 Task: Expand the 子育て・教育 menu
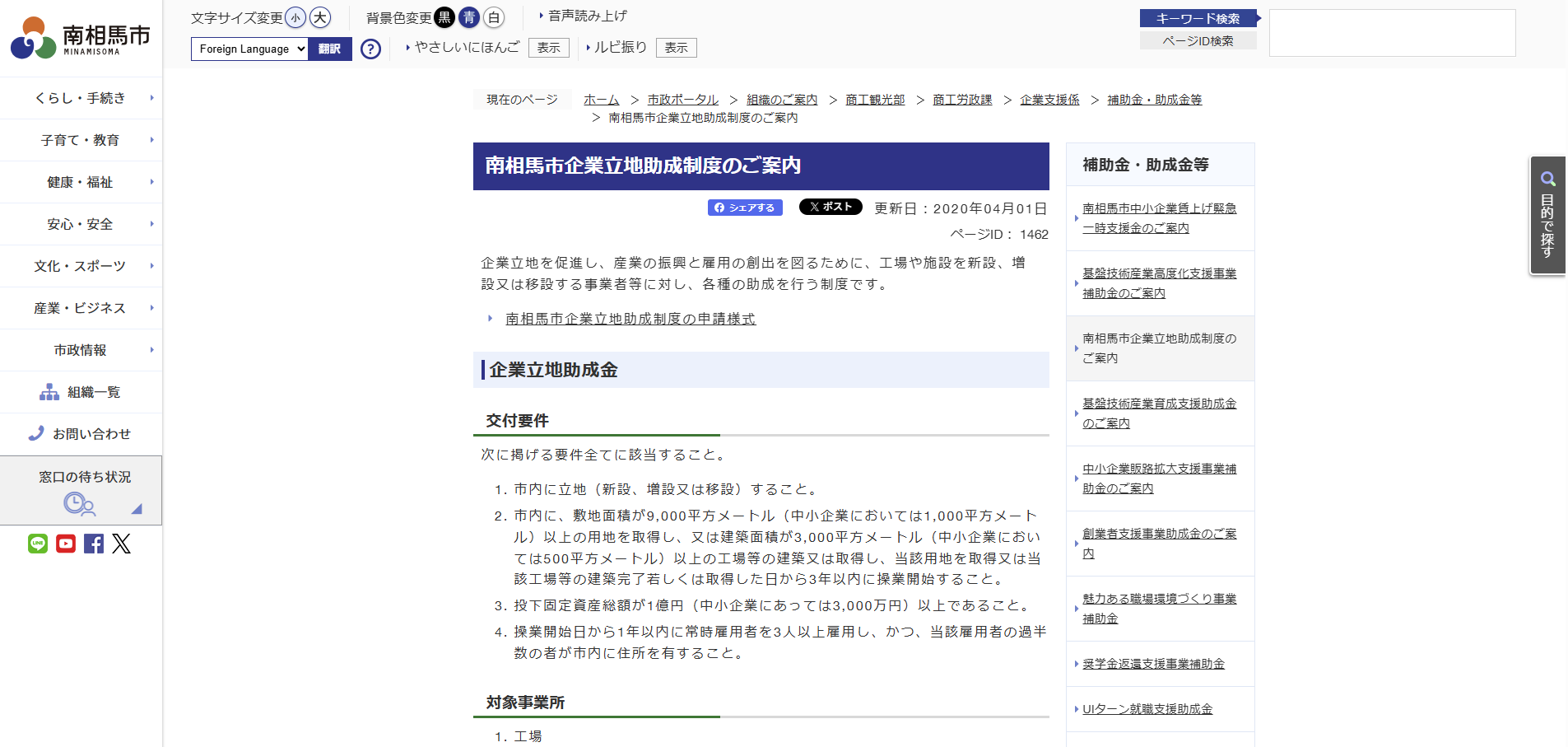(x=81, y=140)
